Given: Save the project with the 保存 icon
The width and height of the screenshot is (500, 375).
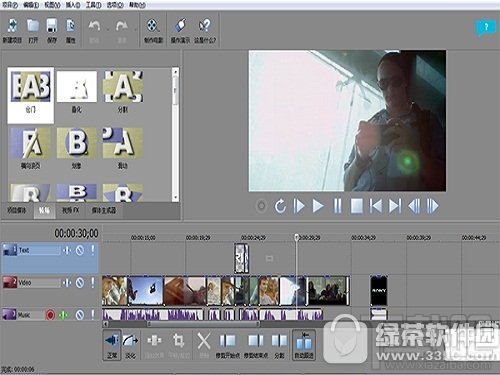Looking at the screenshot, I should pos(52,30).
